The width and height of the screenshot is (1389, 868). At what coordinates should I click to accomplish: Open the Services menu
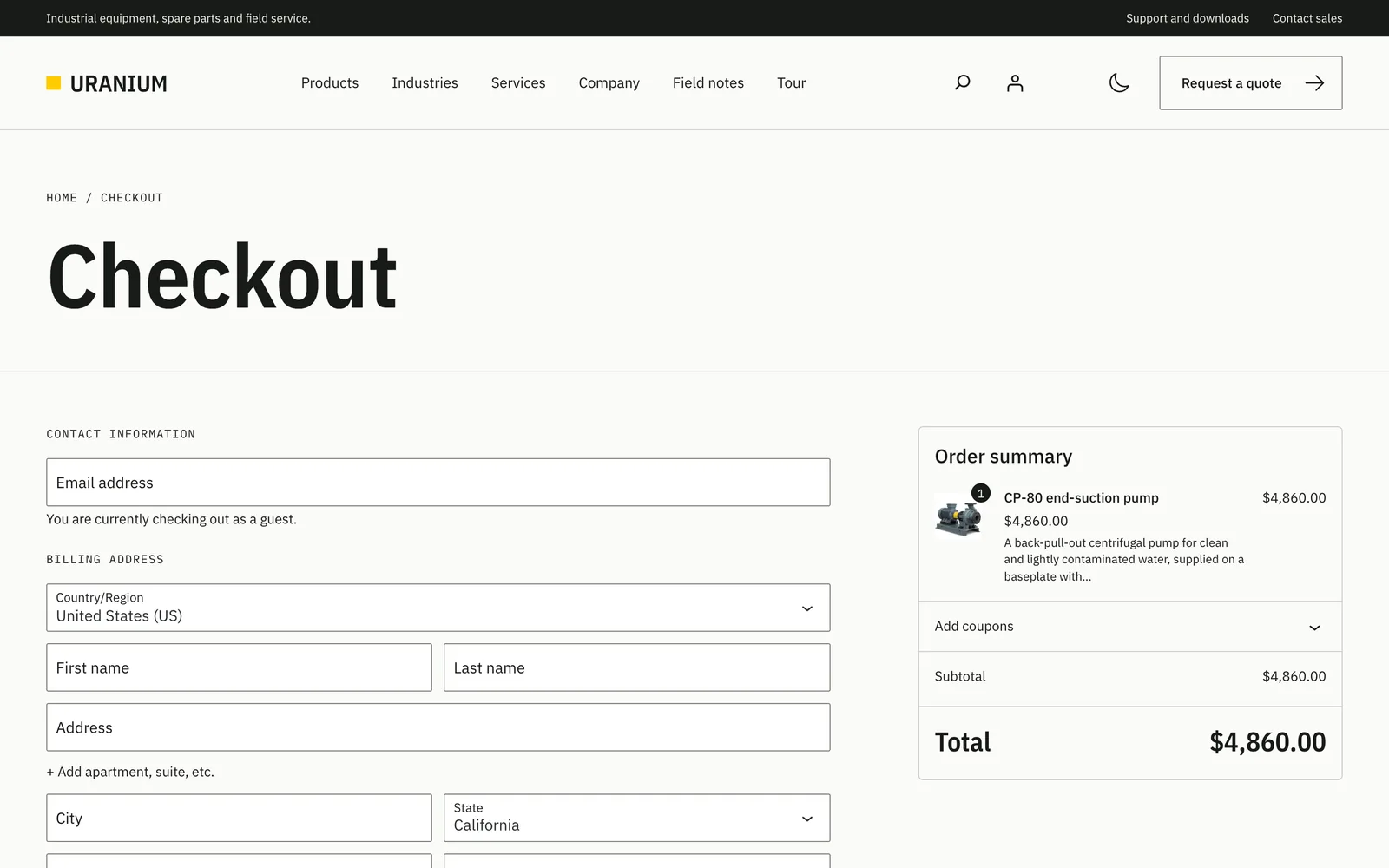518,83
